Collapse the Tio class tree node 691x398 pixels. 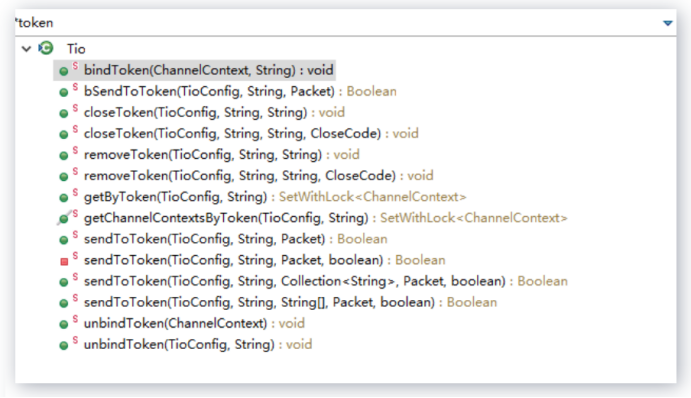pyautogui.click(x=26, y=48)
